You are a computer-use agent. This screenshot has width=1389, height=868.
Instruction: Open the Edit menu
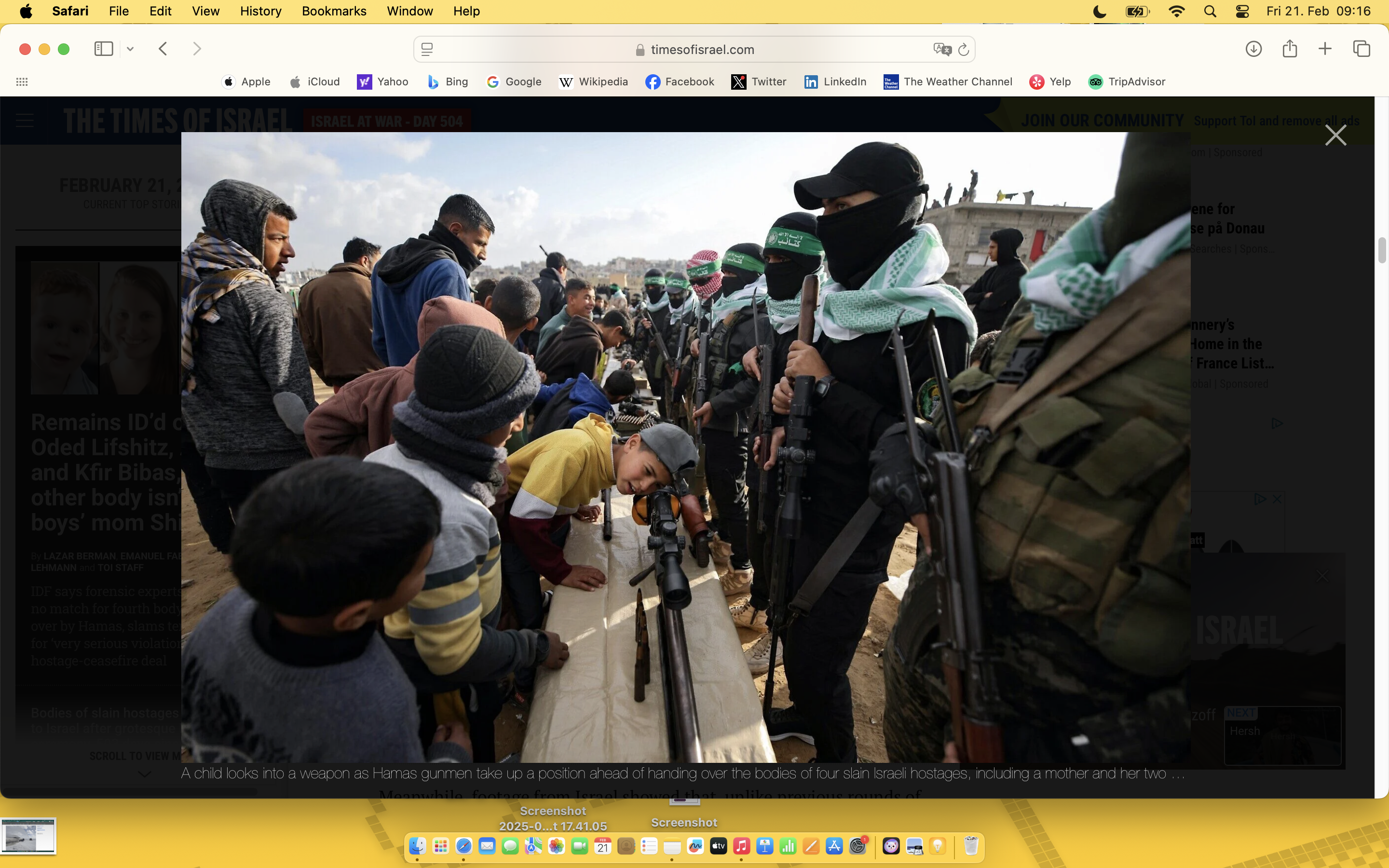pyautogui.click(x=160, y=11)
